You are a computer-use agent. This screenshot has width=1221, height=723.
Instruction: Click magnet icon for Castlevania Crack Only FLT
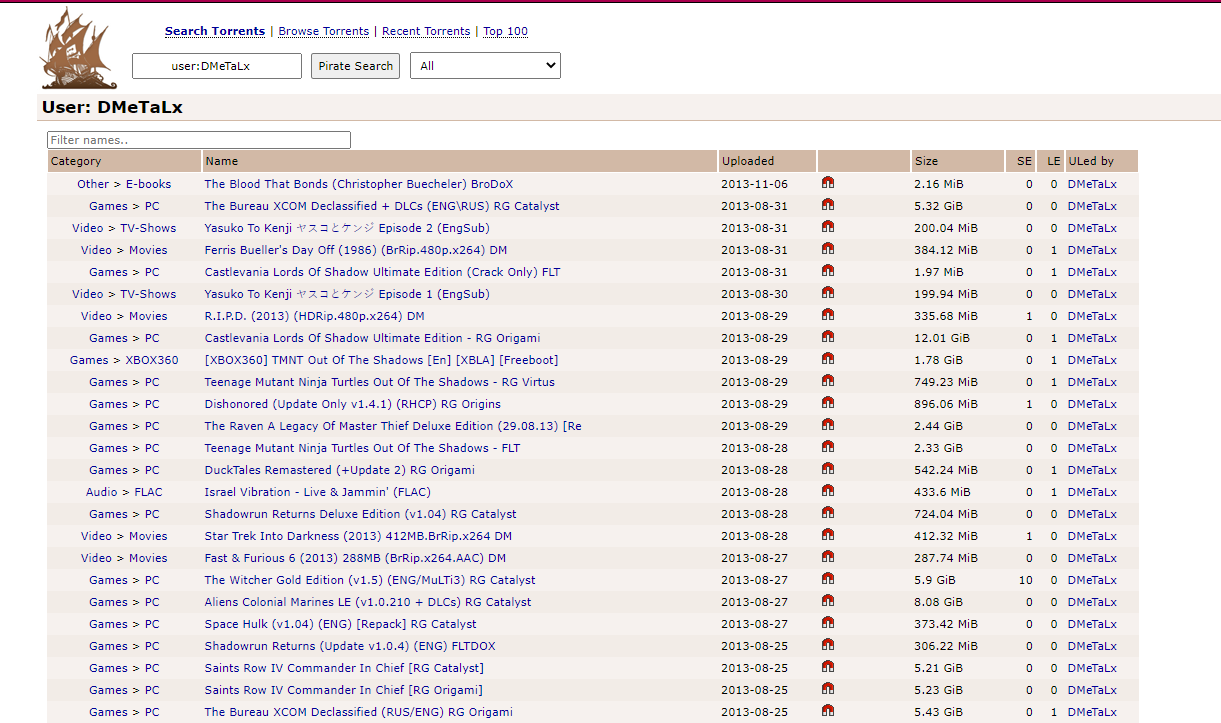828,271
